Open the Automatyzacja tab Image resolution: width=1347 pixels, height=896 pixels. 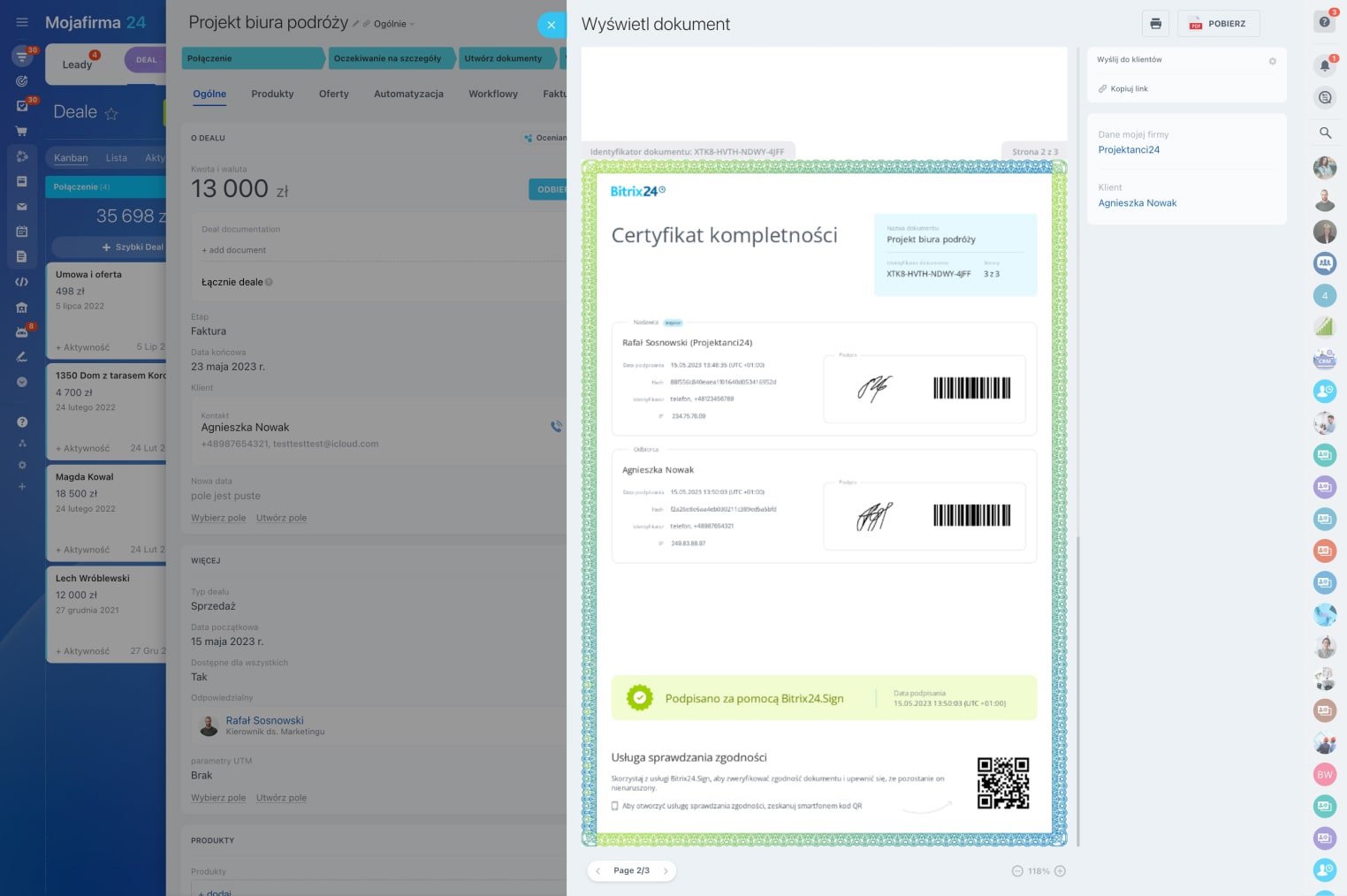pos(408,94)
